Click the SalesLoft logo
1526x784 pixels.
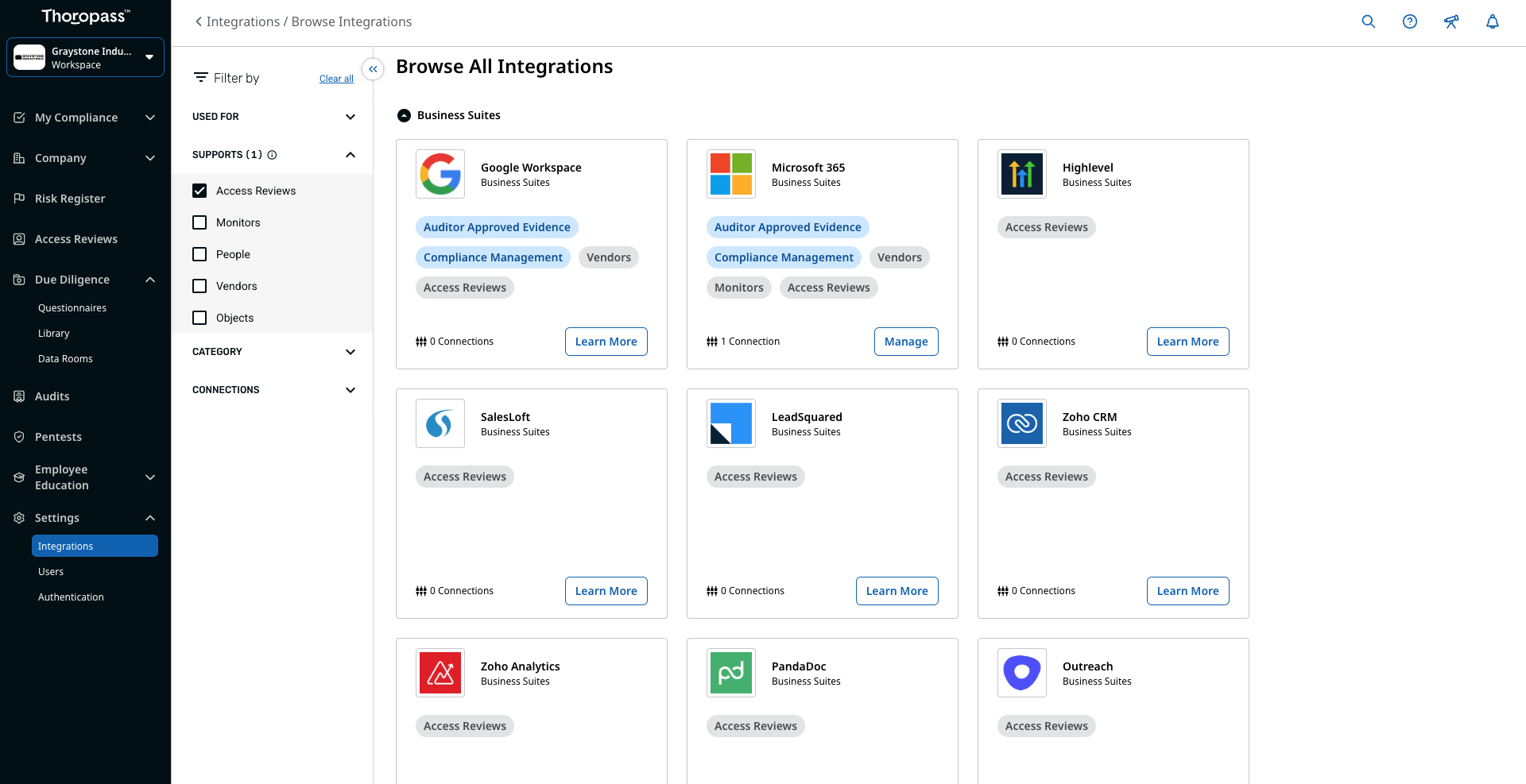pyautogui.click(x=440, y=423)
